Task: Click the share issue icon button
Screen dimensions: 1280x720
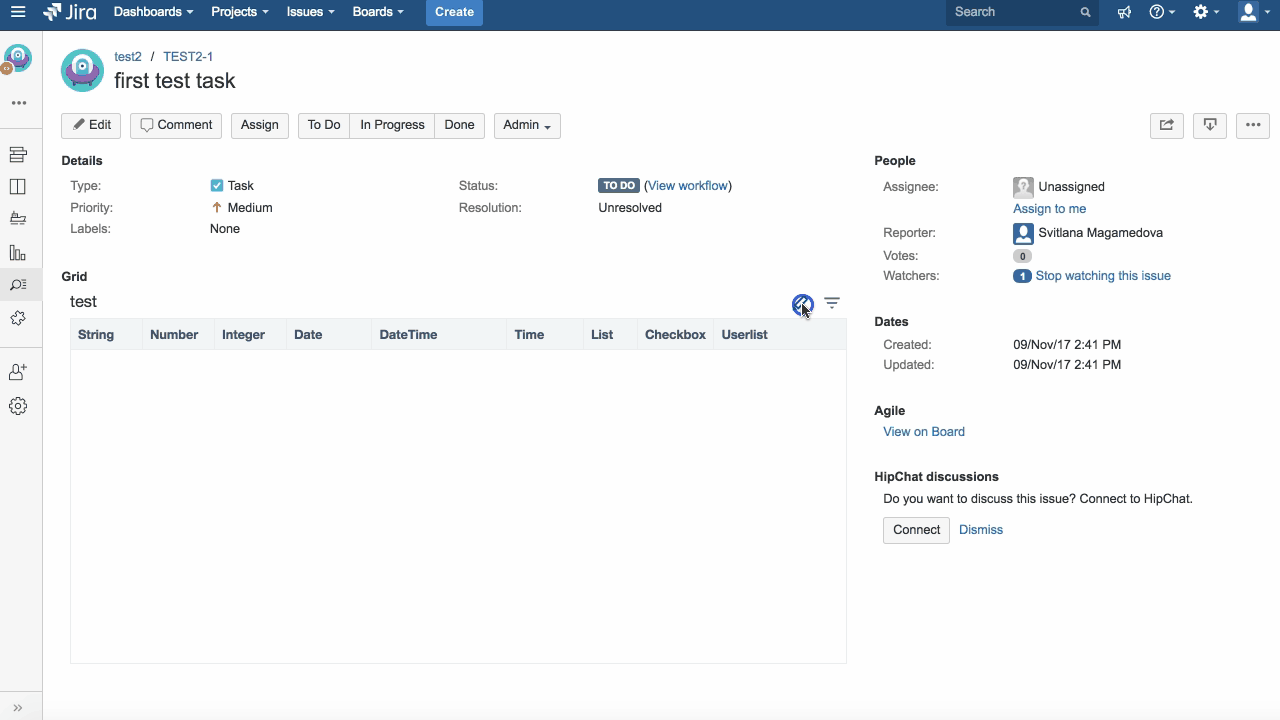Action: coord(1166,125)
